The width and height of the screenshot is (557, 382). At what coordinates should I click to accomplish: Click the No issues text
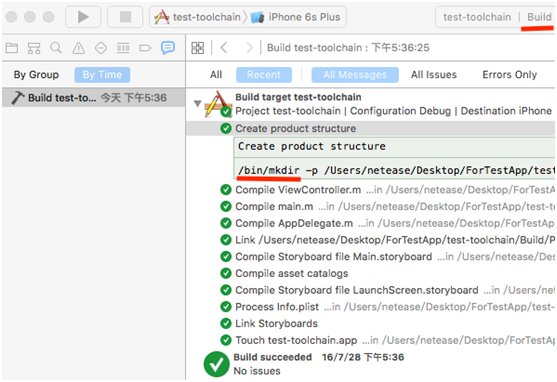click(x=257, y=371)
